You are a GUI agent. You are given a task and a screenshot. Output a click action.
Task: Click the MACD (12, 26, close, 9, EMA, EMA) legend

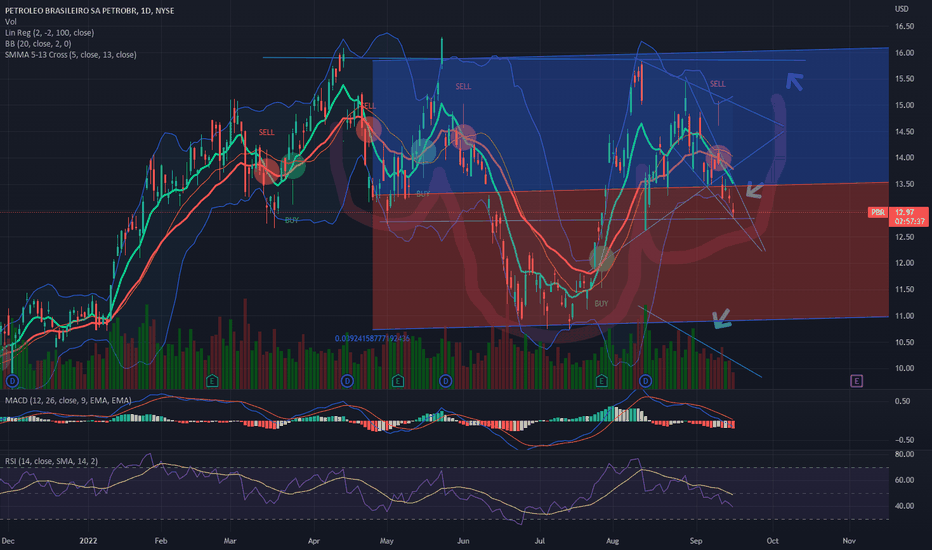tap(68, 400)
